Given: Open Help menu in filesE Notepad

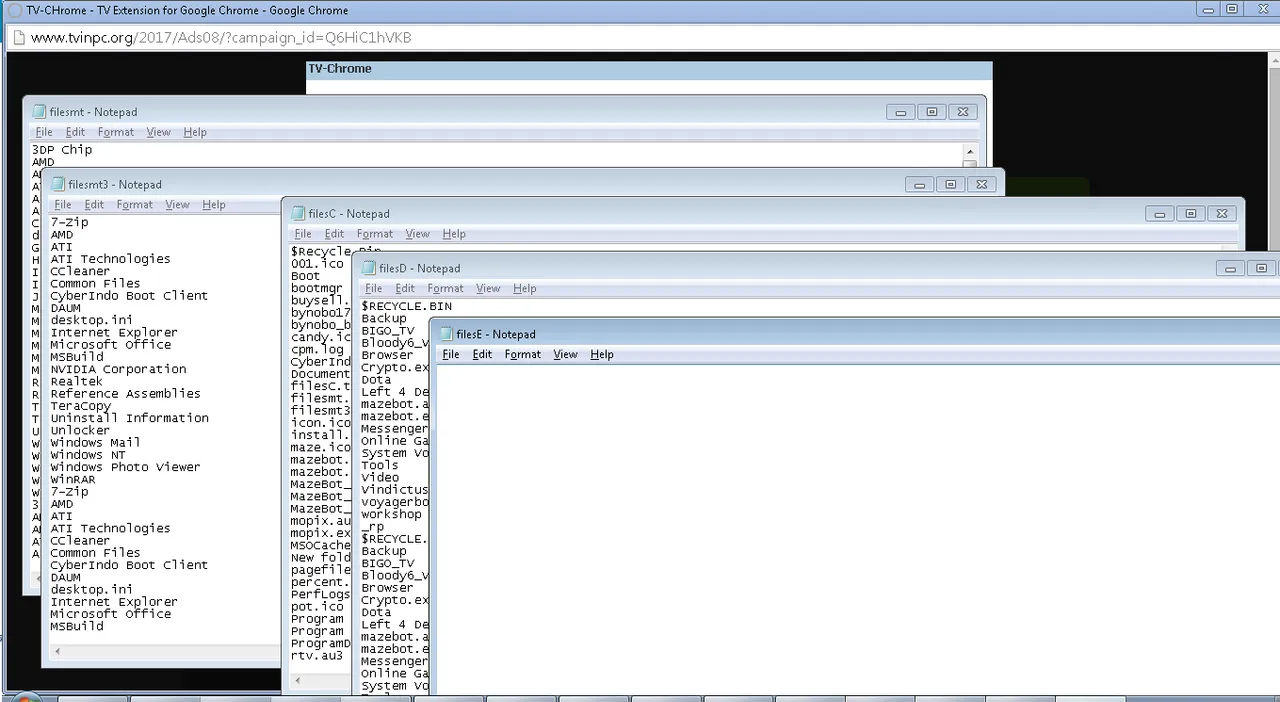Looking at the screenshot, I should pyautogui.click(x=602, y=354).
